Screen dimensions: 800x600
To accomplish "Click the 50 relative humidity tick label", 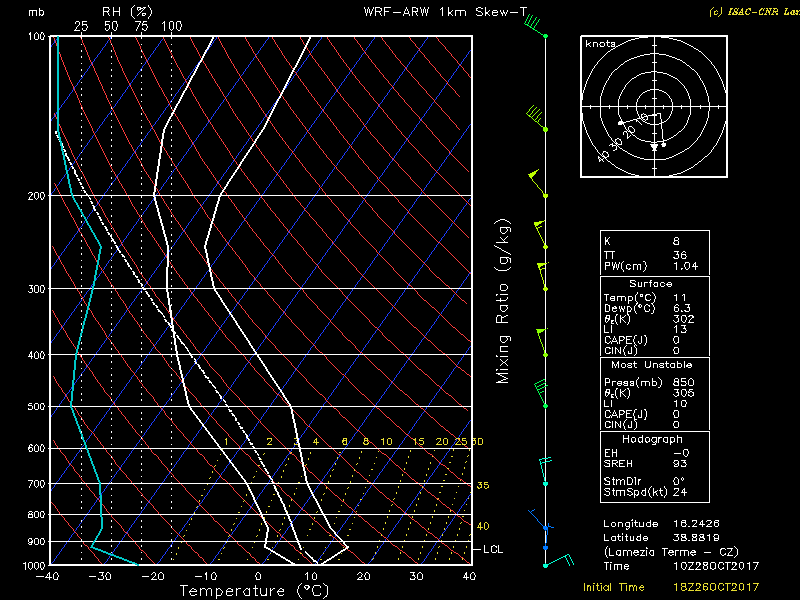I will coord(111,27).
